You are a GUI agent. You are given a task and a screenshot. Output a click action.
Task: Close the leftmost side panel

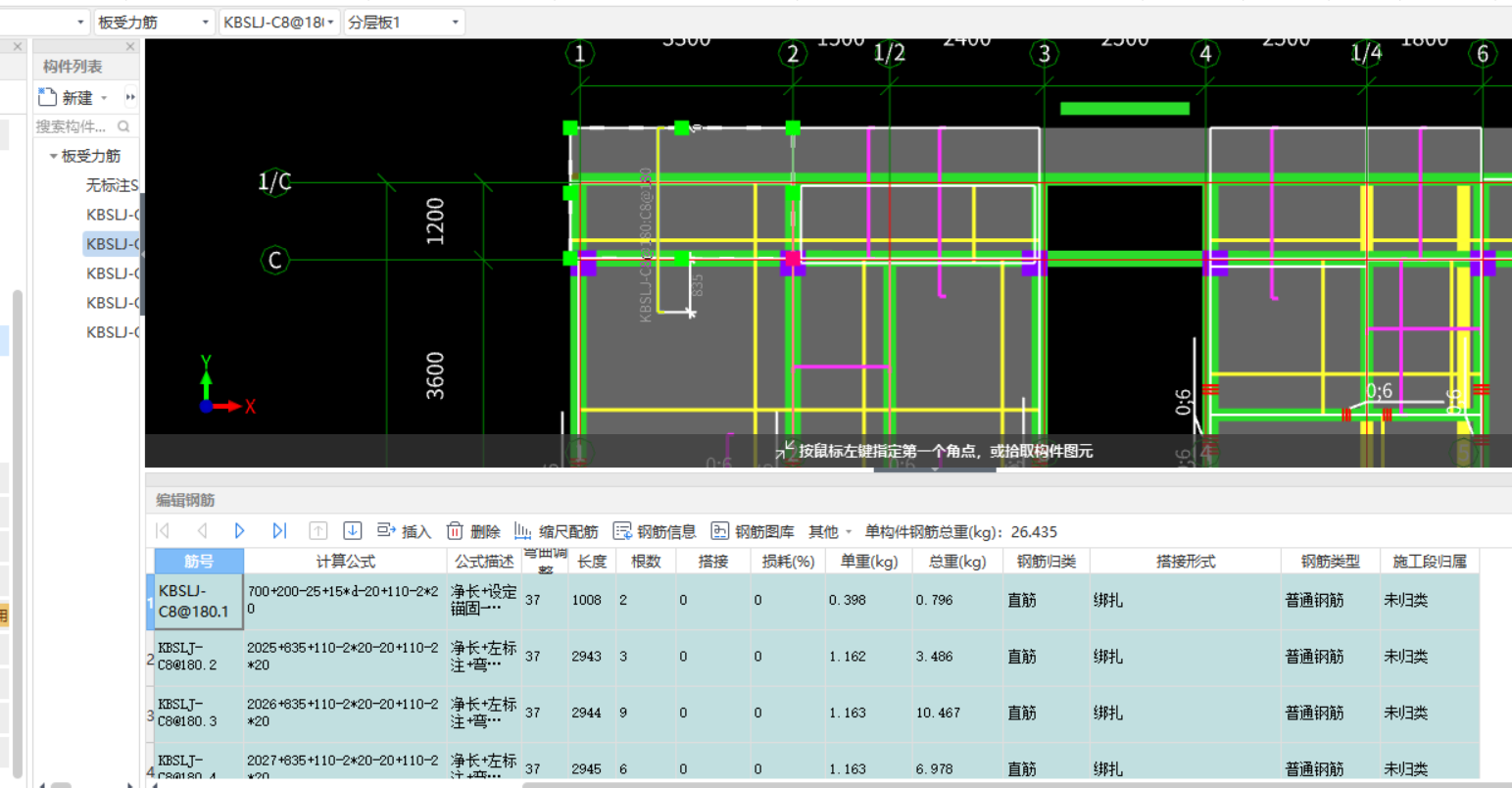click(x=18, y=46)
